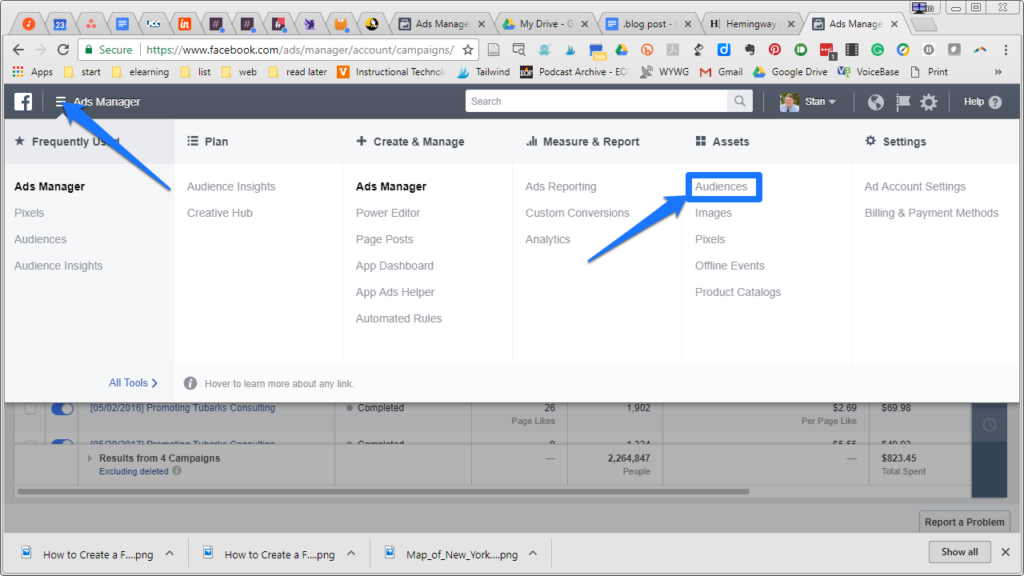This screenshot has height=576, width=1024.
Task: Open the Ads Manager hamburger menu
Action: pos(61,102)
